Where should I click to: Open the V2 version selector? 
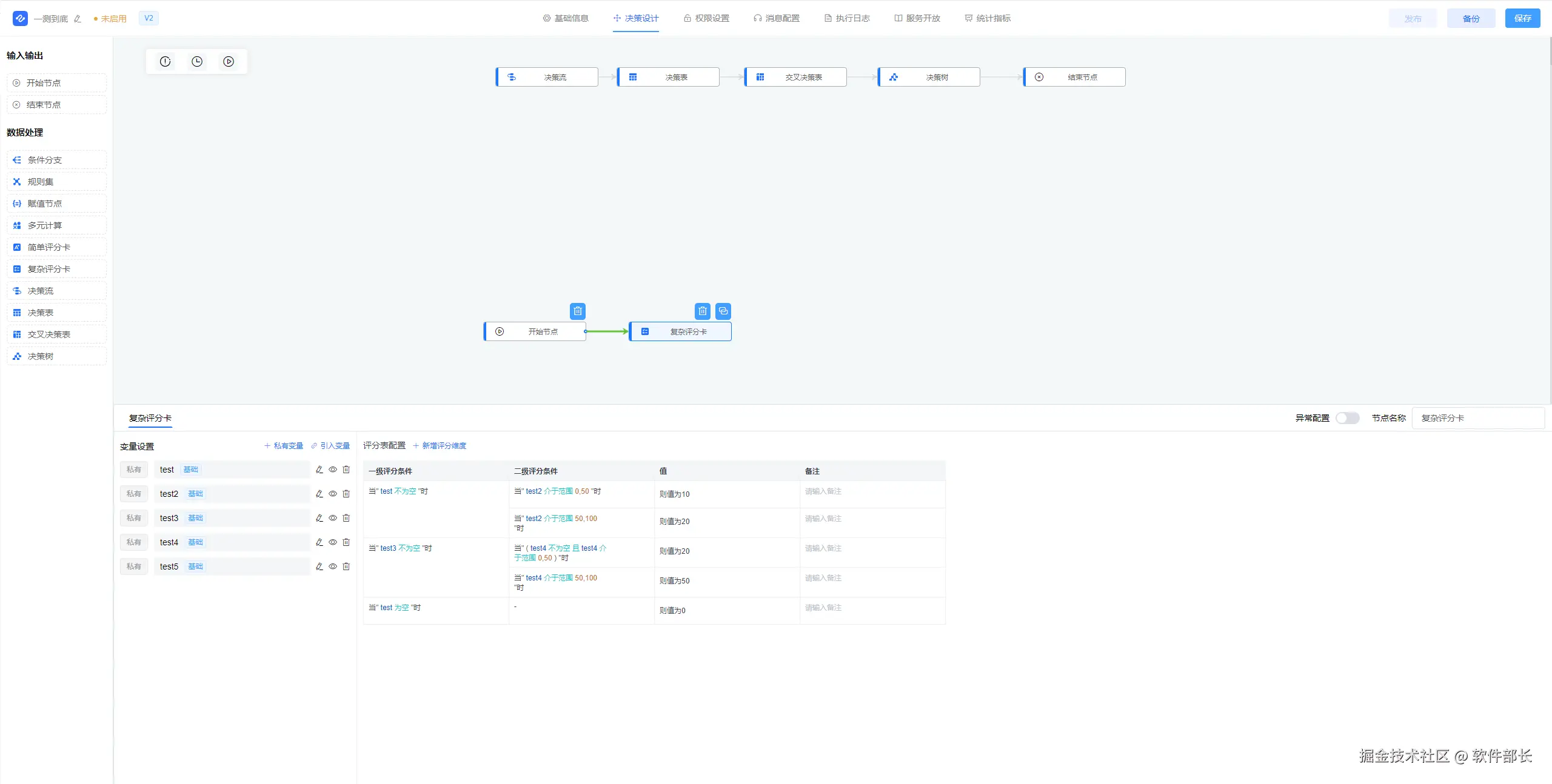pos(149,18)
